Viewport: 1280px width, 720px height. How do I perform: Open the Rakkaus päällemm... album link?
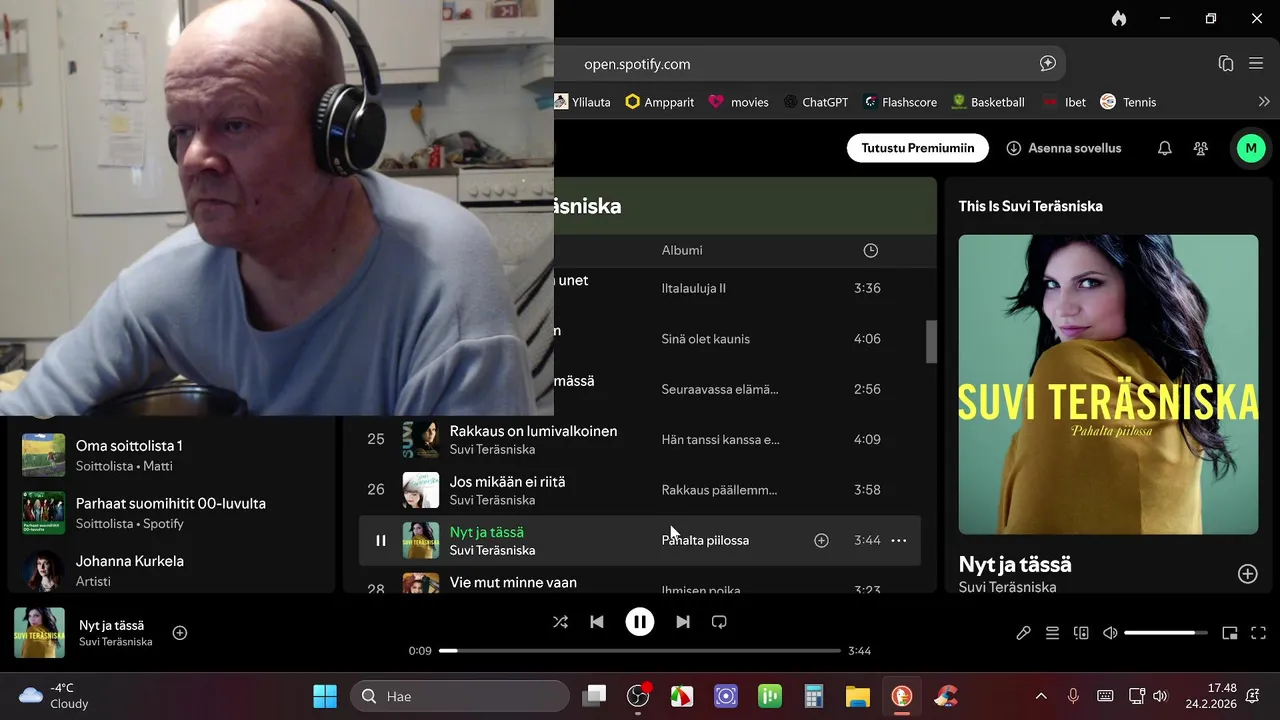click(x=719, y=490)
